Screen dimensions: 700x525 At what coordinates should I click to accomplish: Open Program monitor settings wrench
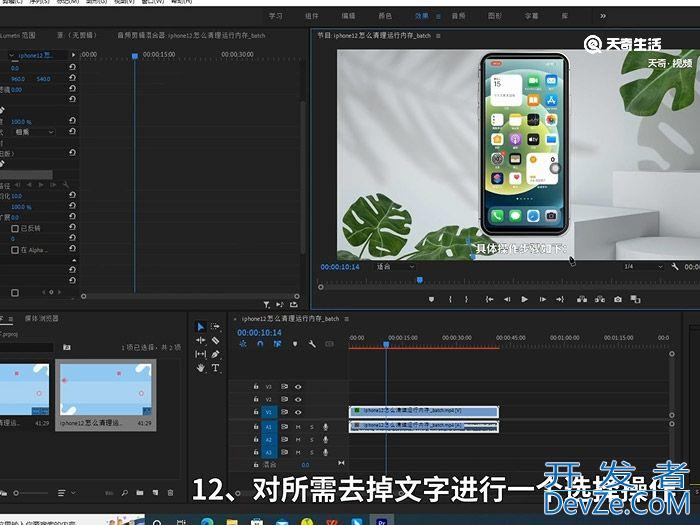point(675,267)
